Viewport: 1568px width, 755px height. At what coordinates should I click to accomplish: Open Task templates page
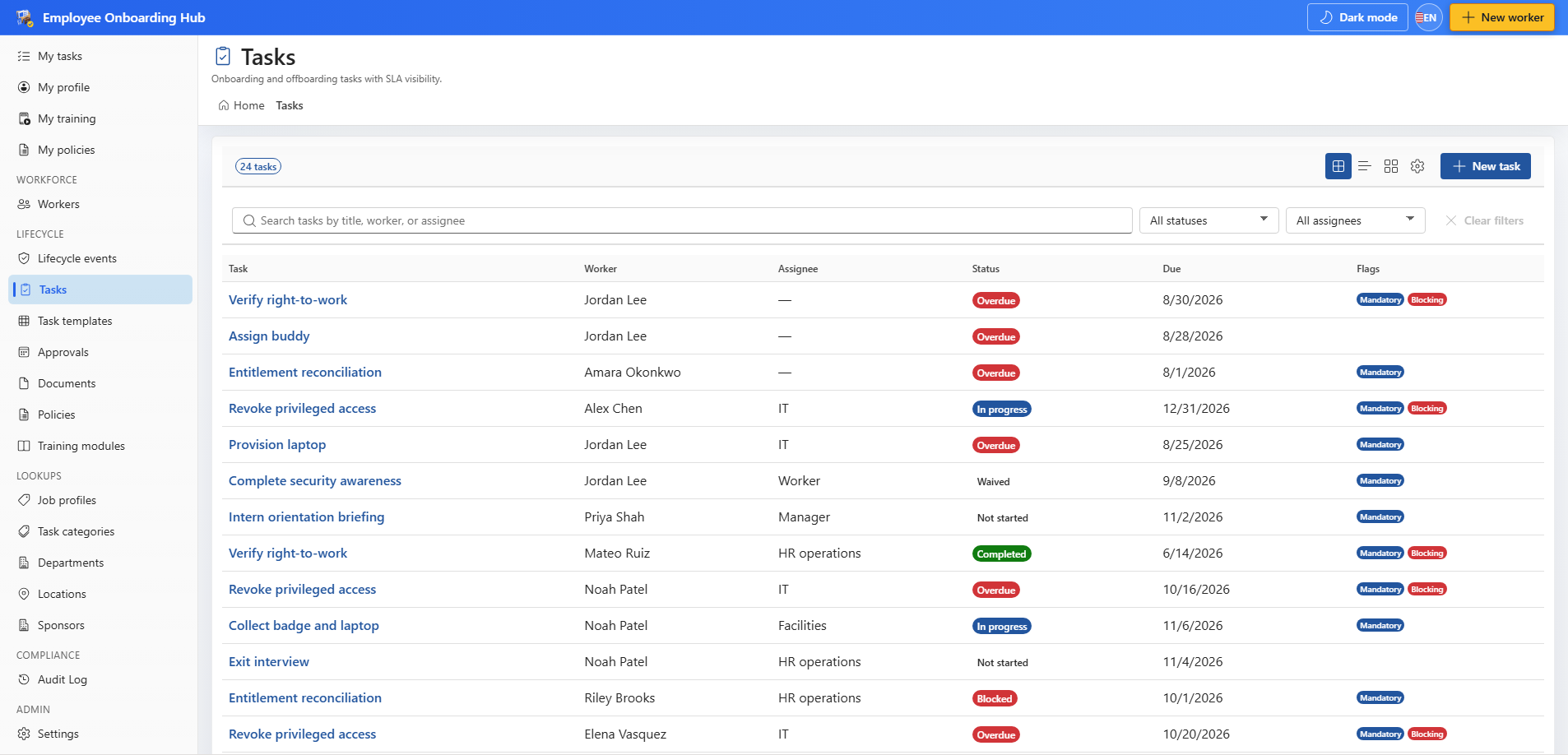[x=100, y=321]
